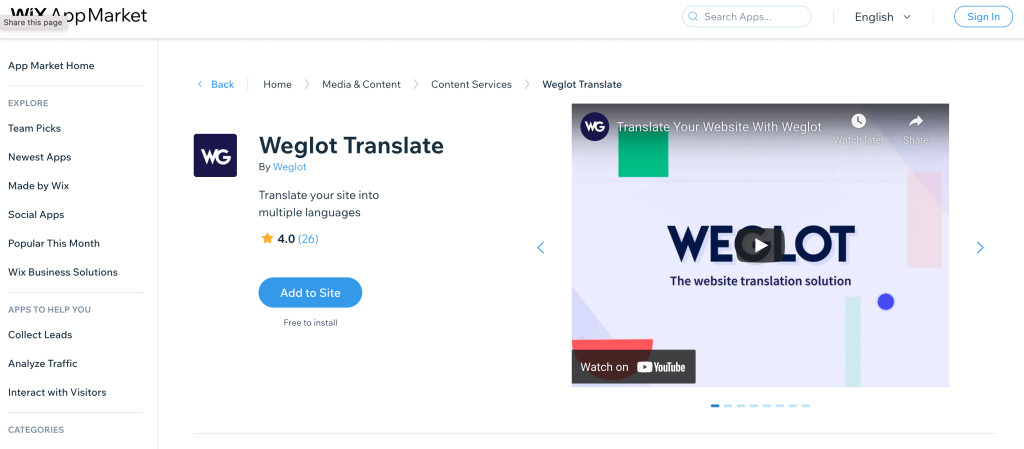
Task: Click the Free to install text
Action: tap(310, 322)
